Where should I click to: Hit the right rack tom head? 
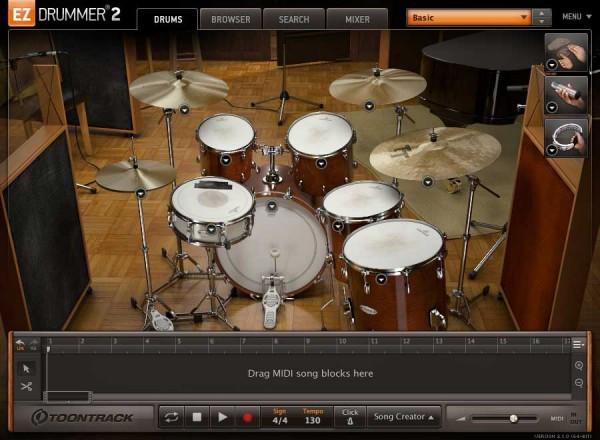tap(320, 133)
